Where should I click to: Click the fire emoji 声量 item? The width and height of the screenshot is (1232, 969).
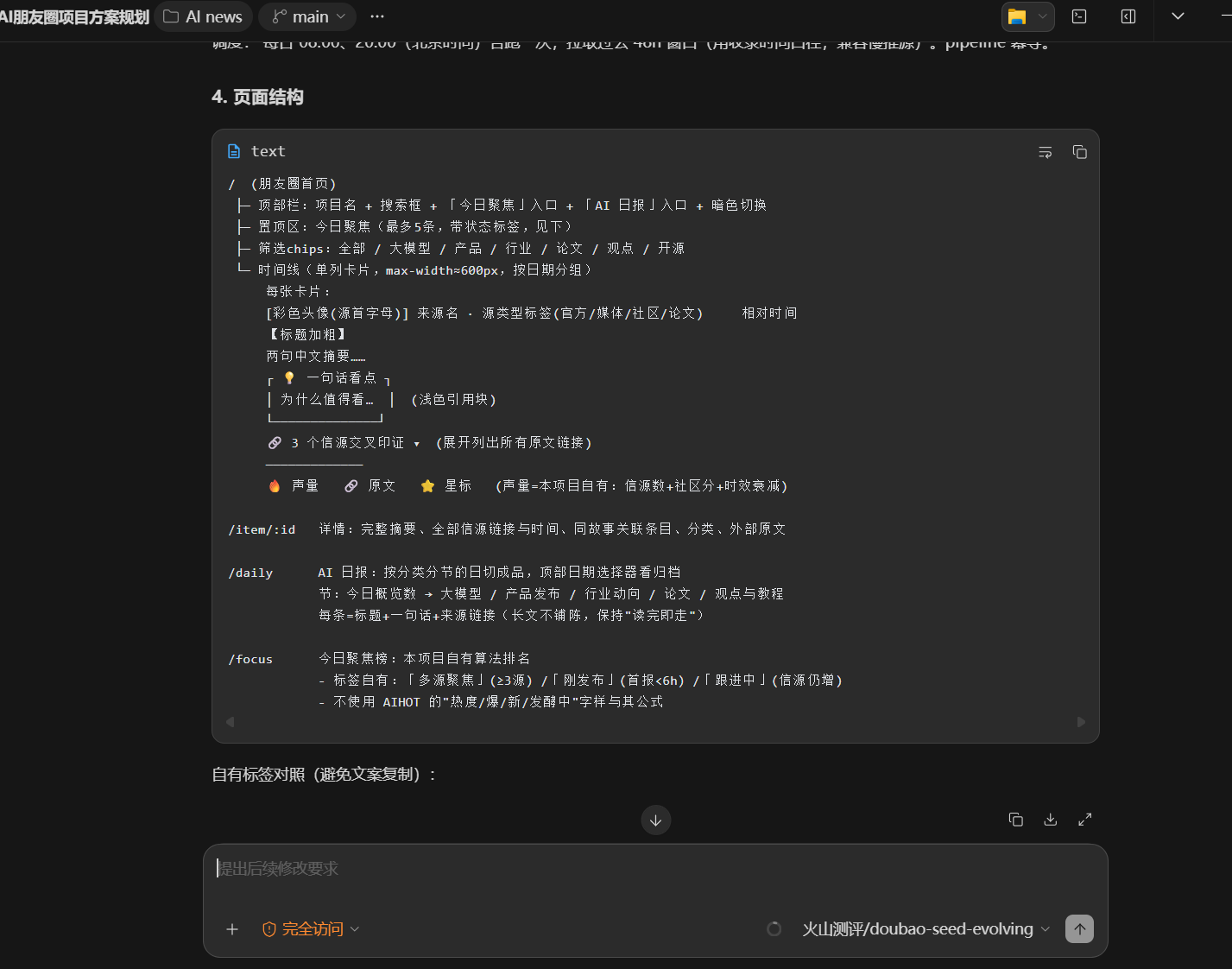coord(294,486)
